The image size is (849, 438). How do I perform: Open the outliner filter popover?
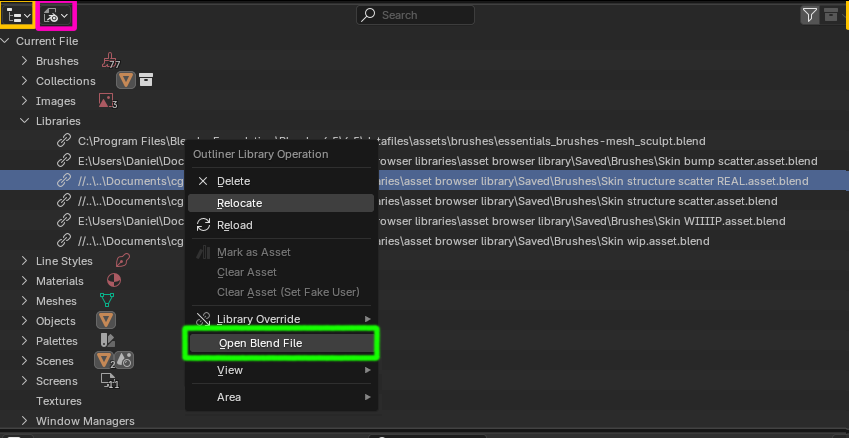[x=809, y=15]
